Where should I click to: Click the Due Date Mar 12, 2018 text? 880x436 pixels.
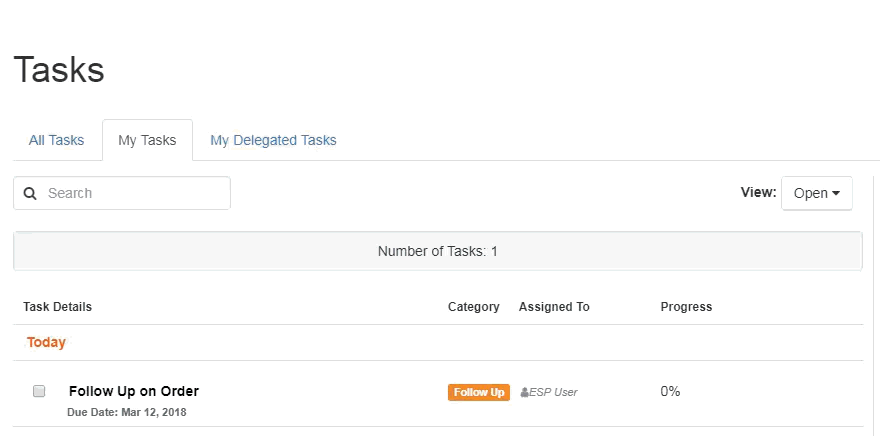coord(127,412)
